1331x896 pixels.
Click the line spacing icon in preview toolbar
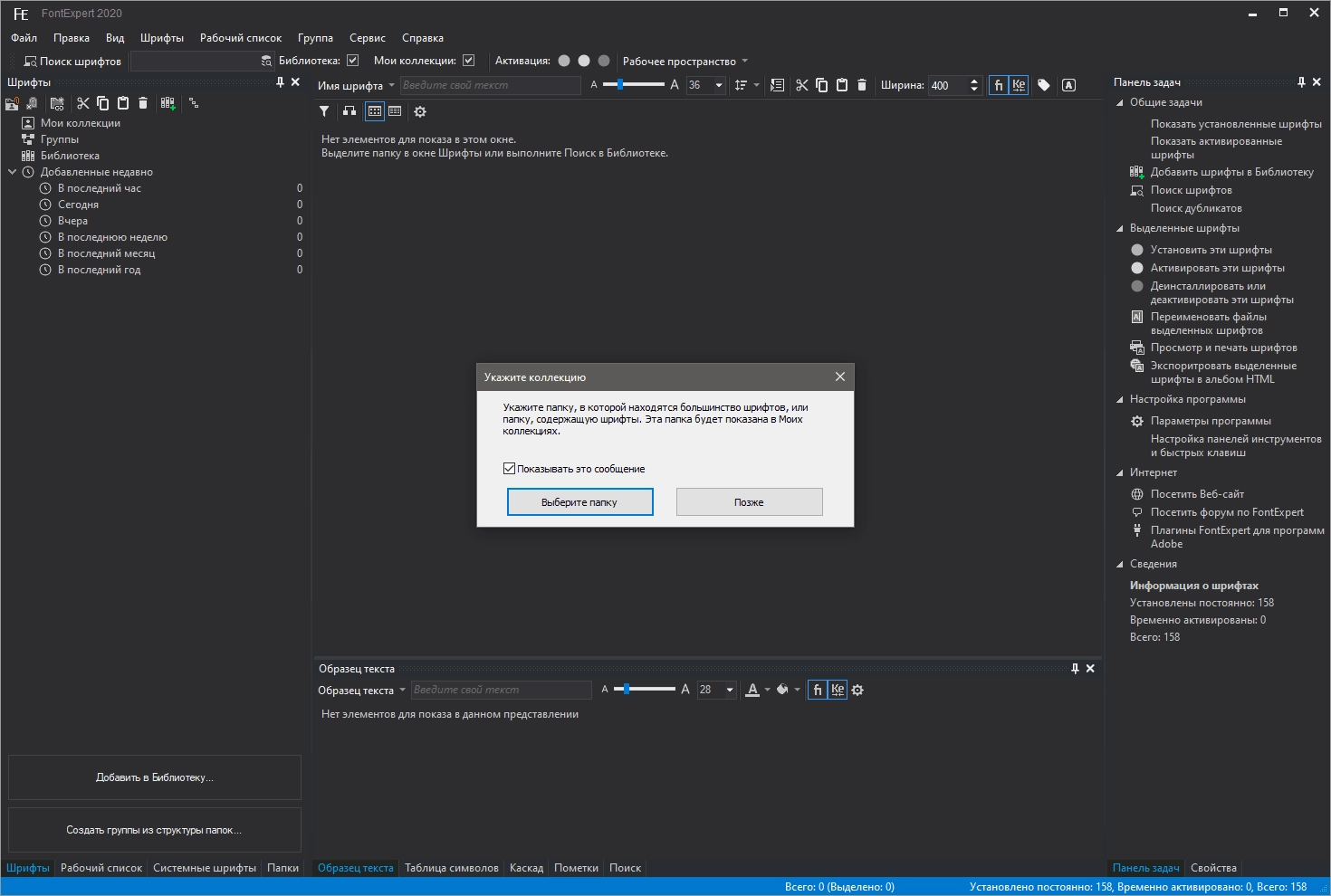(x=742, y=85)
